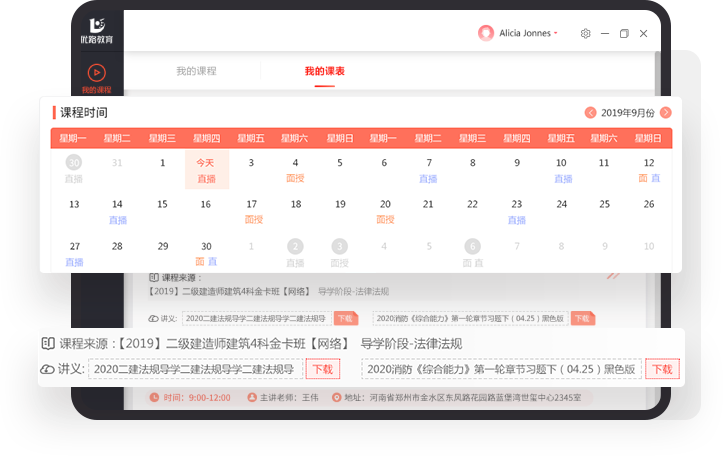Screen dimensions: 723x456
Task: Click the 2020二建法规导学 handout filename box
Action: click(x=194, y=369)
